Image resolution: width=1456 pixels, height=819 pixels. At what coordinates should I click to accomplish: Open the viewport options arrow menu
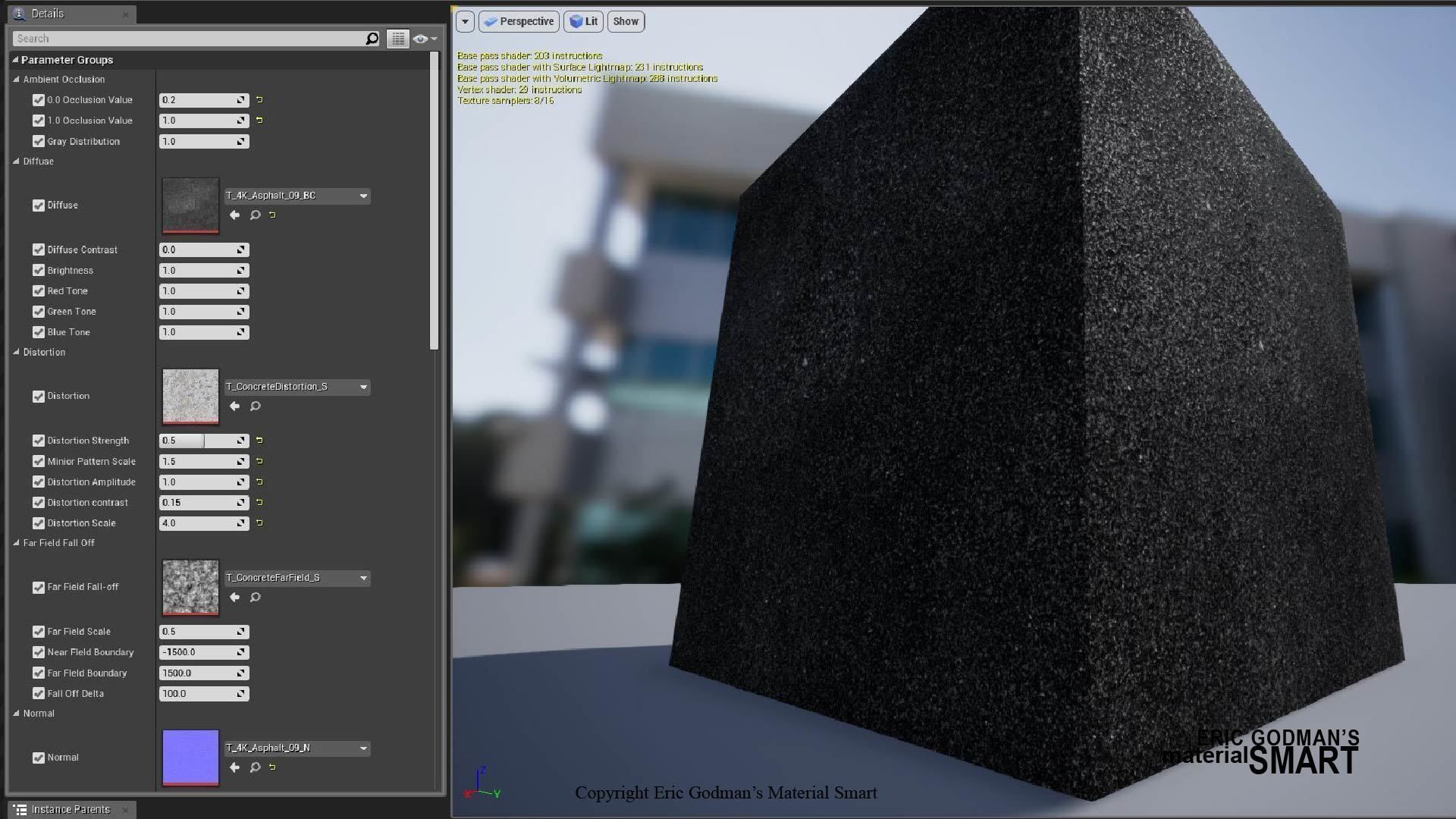465,21
